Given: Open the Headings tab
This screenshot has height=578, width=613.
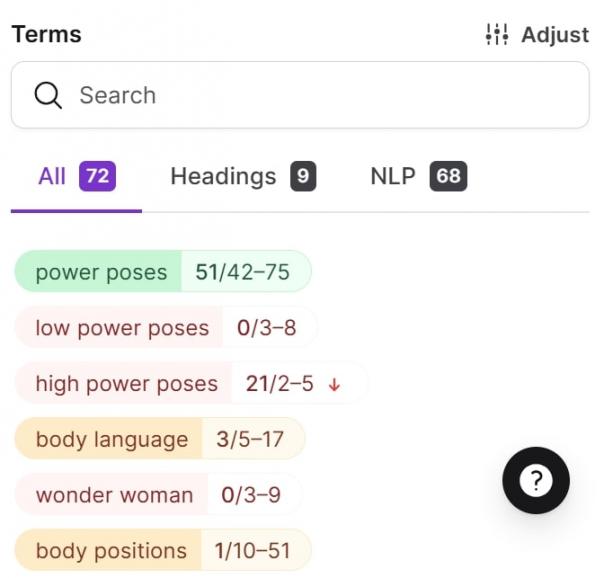Looking at the screenshot, I should click(x=223, y=177).
